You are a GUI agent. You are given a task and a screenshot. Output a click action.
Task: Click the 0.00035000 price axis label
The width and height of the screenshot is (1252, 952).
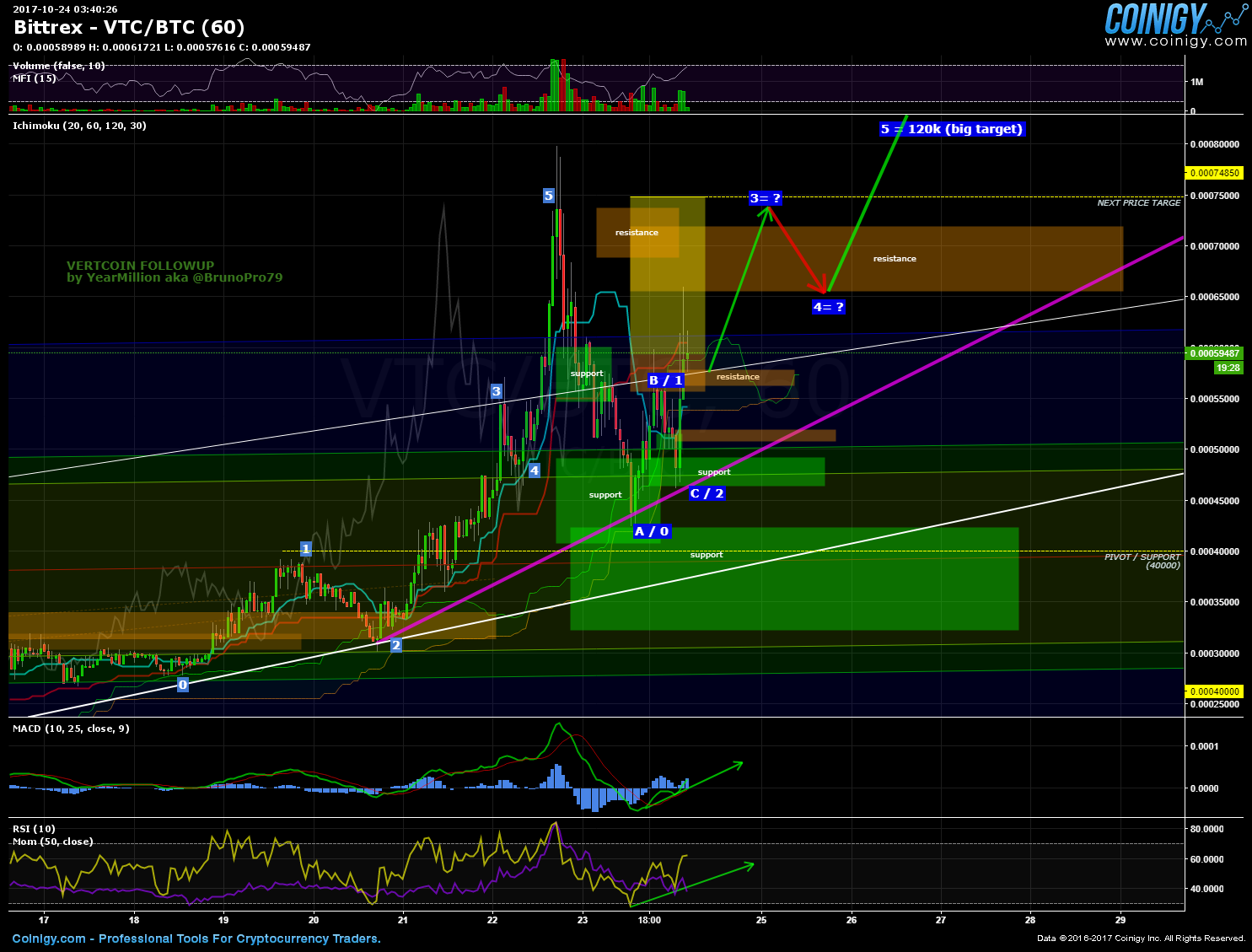click(1215, 602)
